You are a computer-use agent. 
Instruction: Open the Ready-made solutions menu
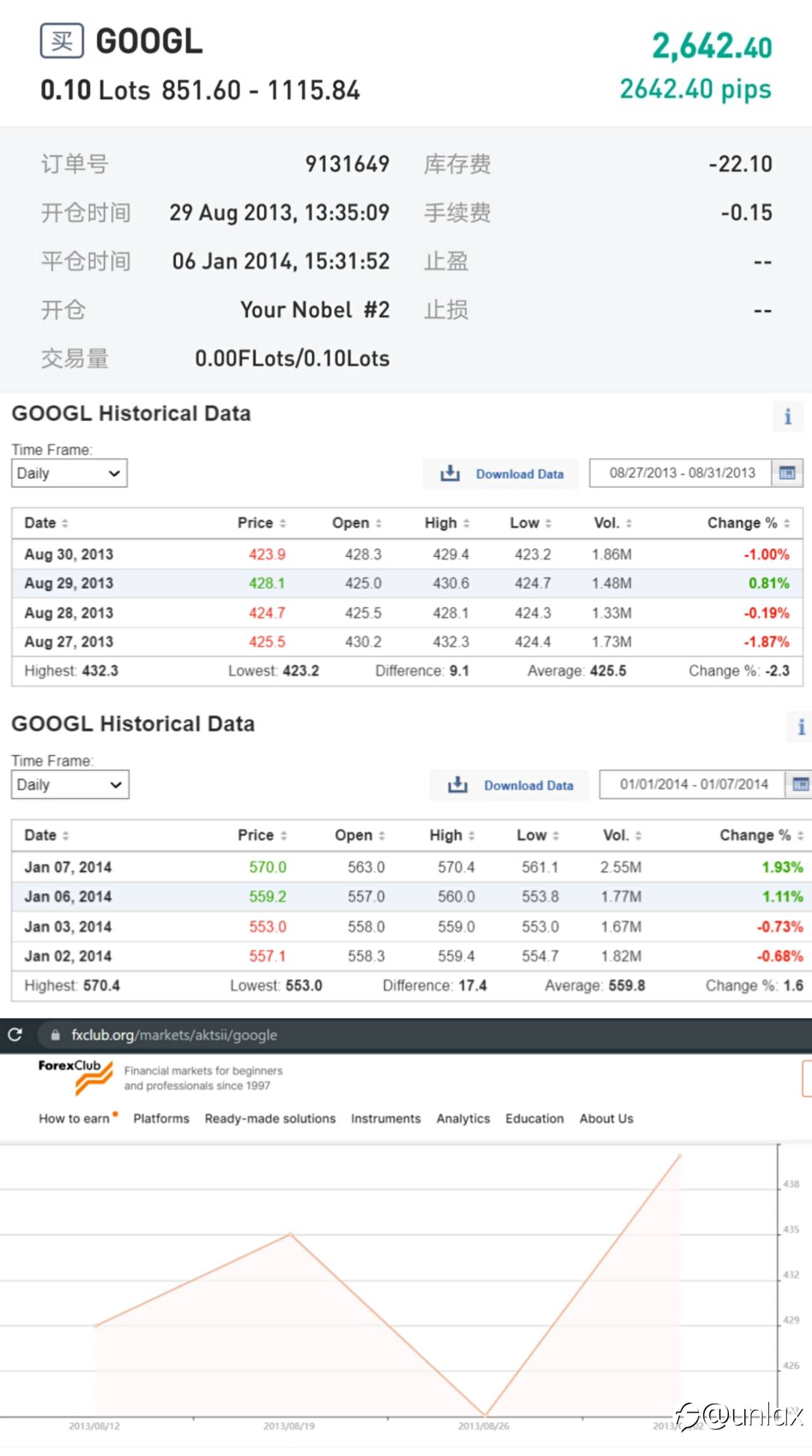(270, 1118)
